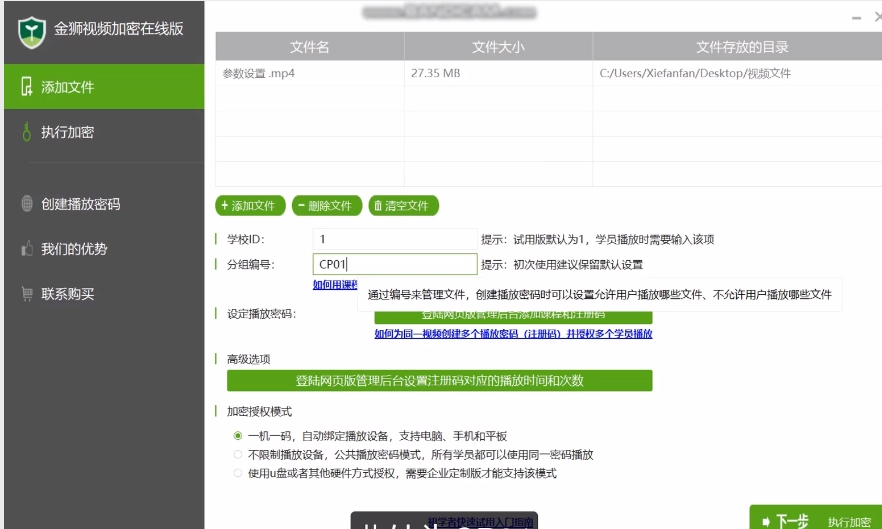Click the globe icon beside 创建播放密码

coord(26,203)
